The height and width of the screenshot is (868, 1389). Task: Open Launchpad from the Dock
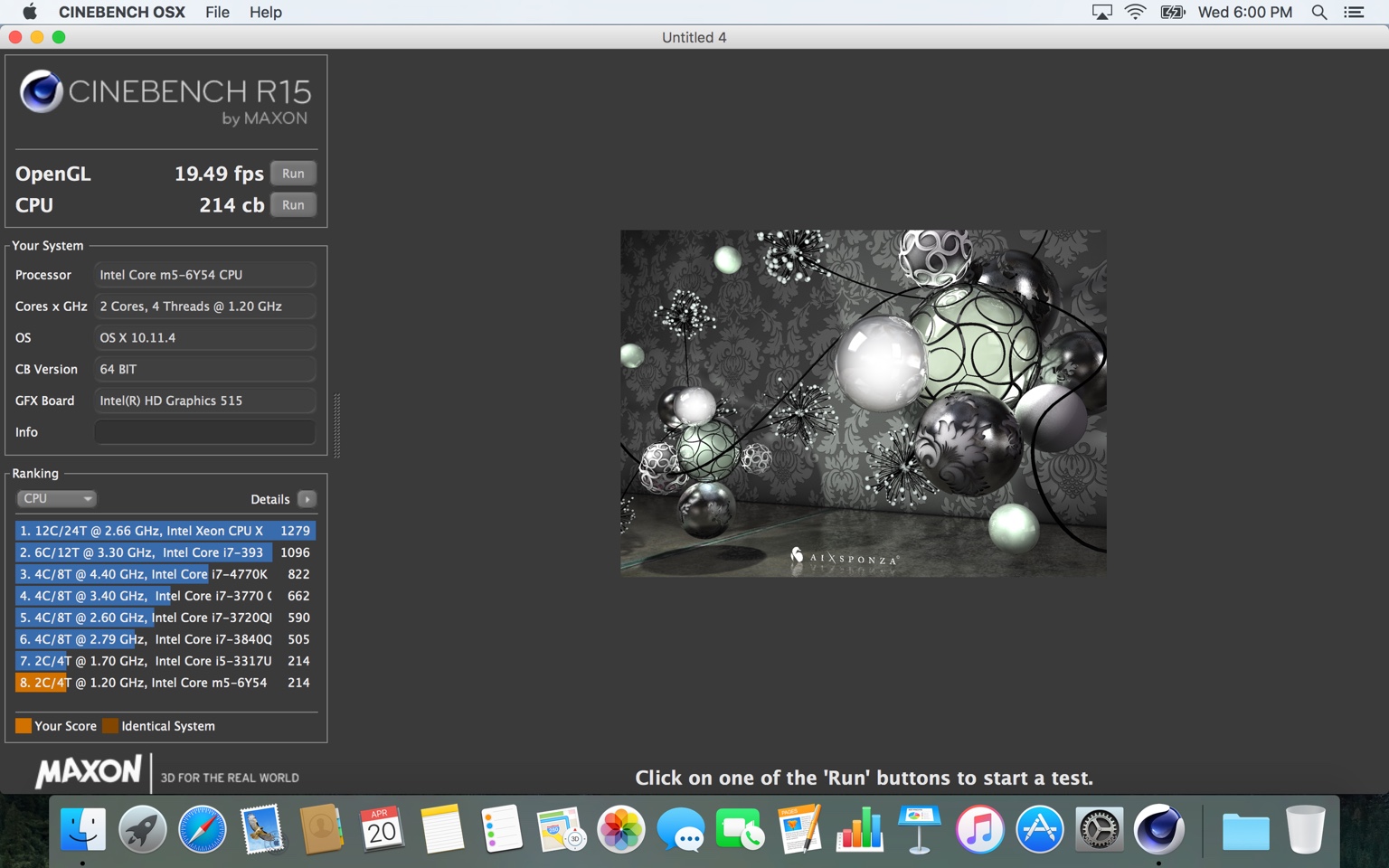(142, 829)
